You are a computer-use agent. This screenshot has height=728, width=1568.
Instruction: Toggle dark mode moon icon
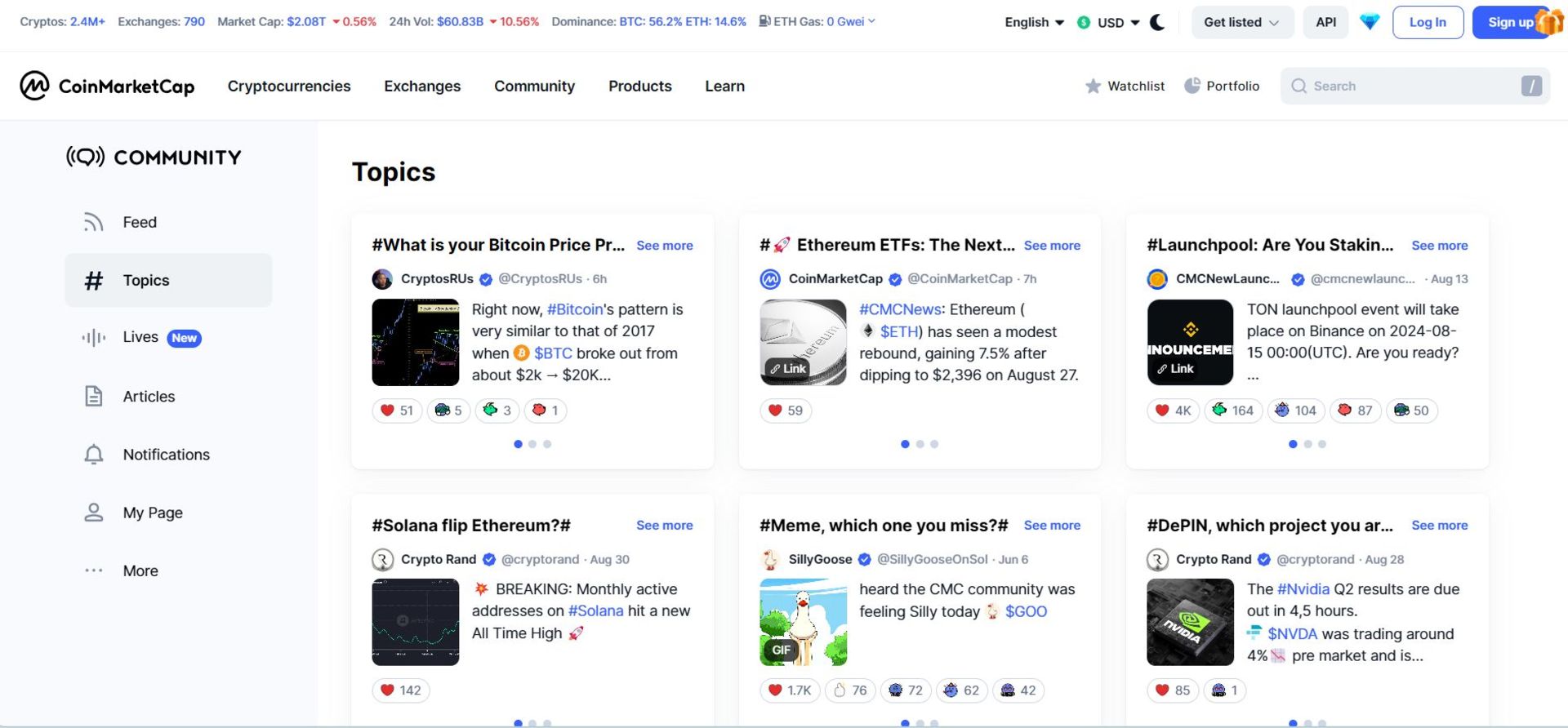coord(1157,22)
